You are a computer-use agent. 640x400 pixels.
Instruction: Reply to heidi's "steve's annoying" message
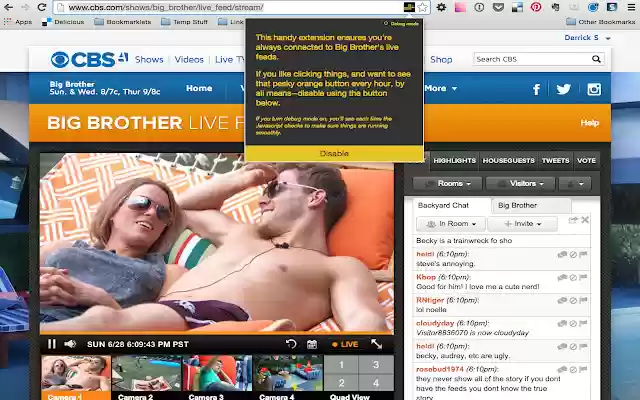pos(562,255)
